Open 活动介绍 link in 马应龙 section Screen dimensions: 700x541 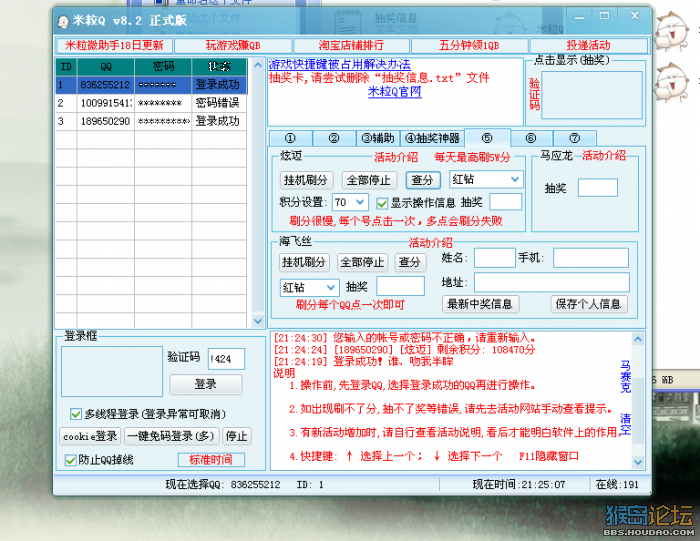pyautogui.click(x=604, y=156)
